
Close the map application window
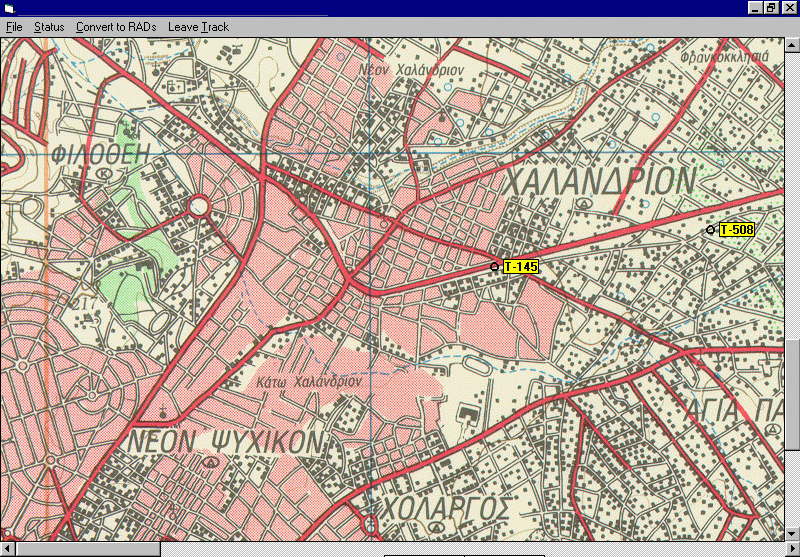tap(789, 7)
